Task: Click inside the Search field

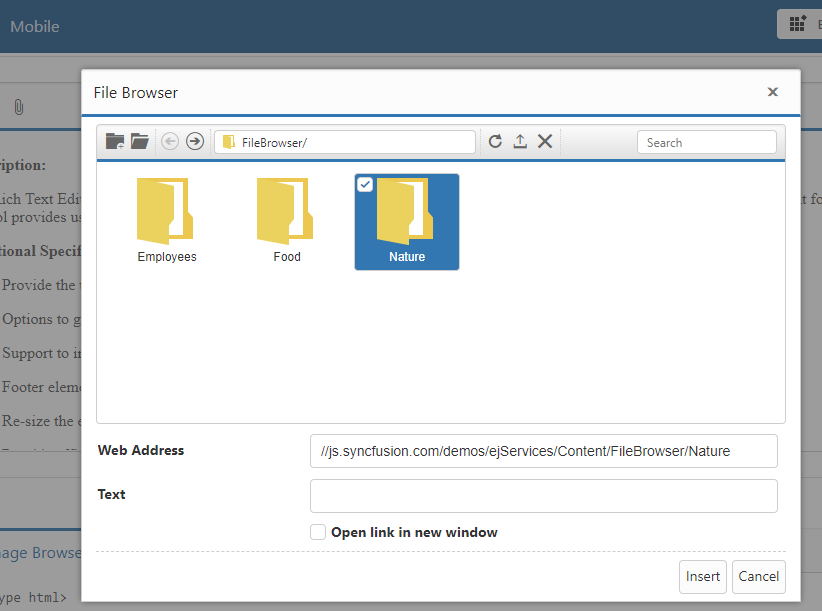Action: (x=706, y=142)
